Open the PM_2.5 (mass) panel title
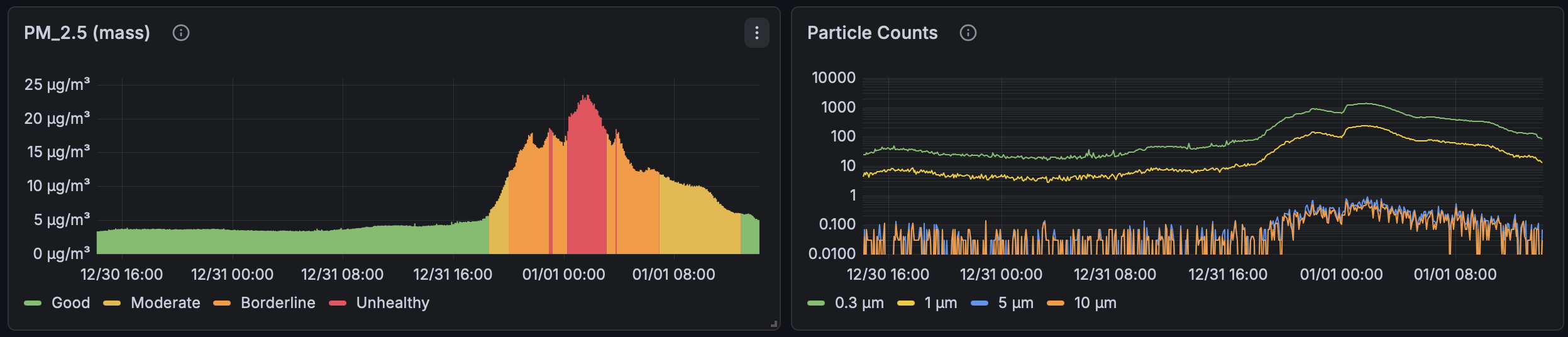1568x337 pixels. tap(87, 33)
